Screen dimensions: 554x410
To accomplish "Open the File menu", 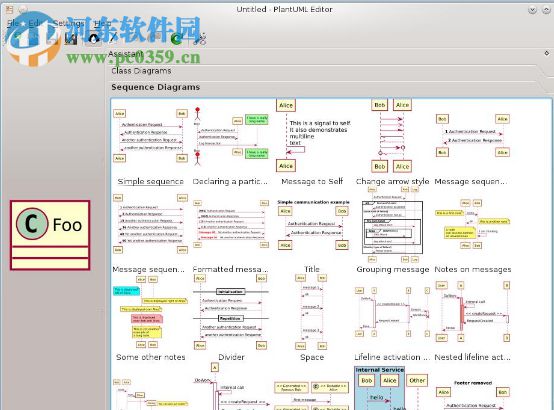I will tap(12, 23).
